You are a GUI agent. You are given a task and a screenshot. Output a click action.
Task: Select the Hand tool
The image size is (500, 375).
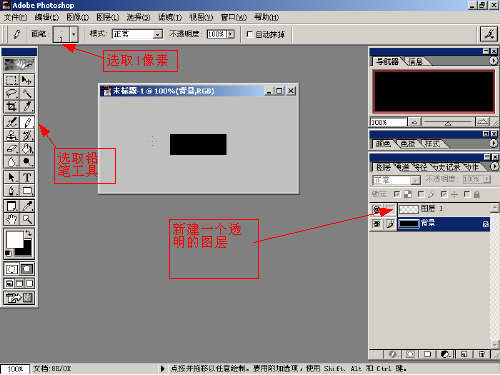pos(11,219)
